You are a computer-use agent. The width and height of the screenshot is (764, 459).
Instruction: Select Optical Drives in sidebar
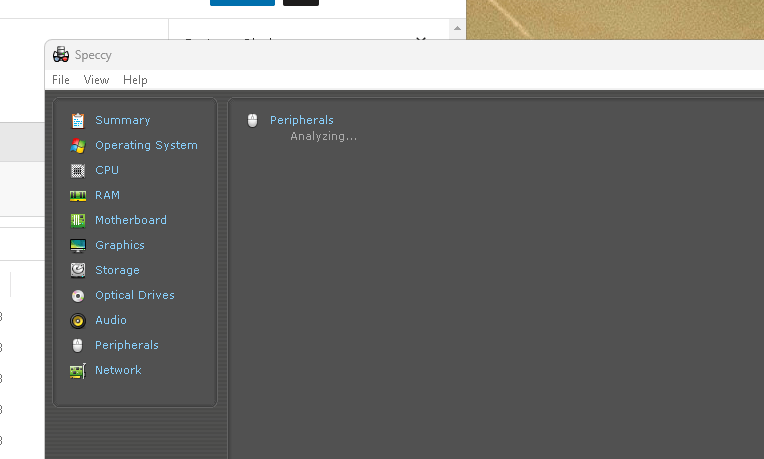point(135,295)
